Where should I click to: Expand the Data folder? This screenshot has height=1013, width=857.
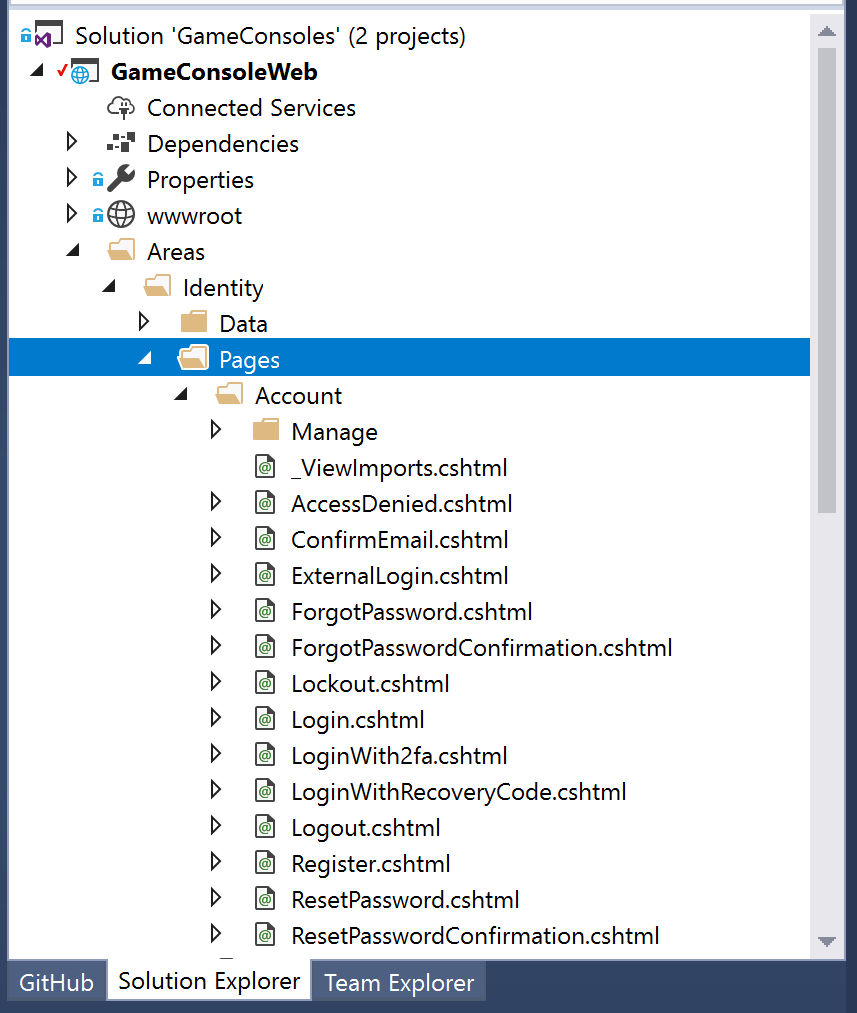144,322
